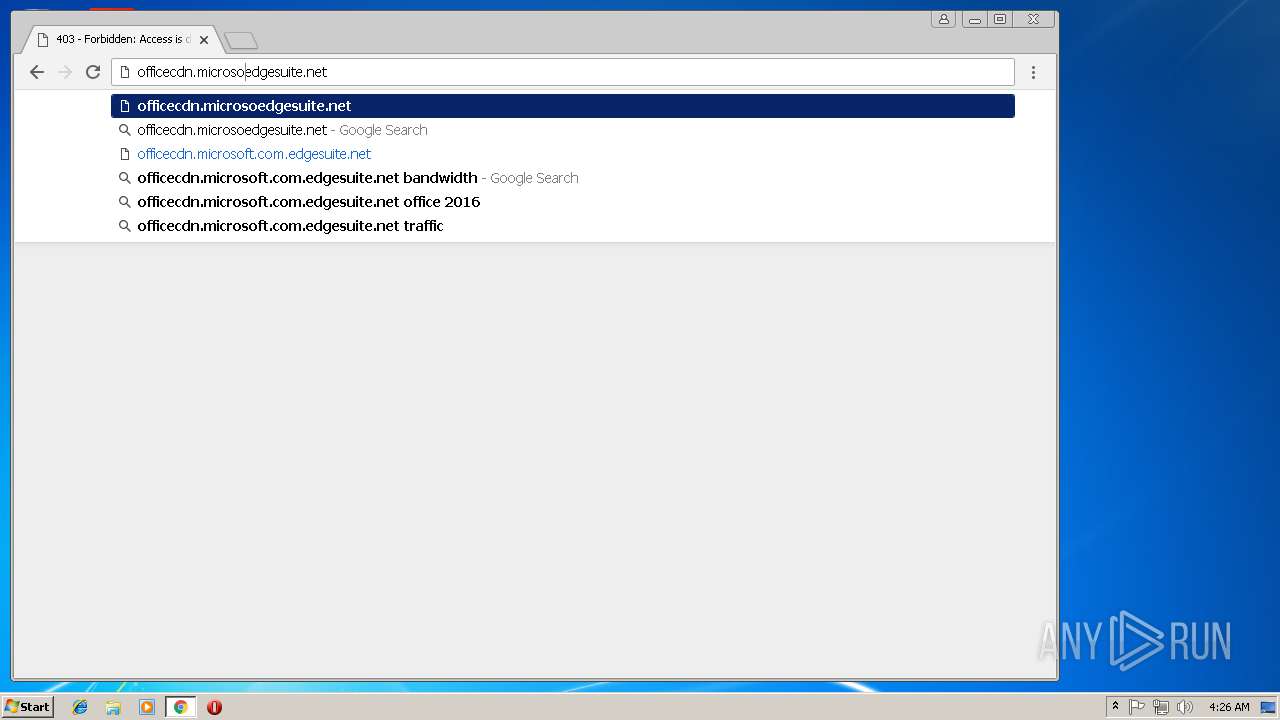
Task: Open Windows Explorer from the taskbar
Action: (x=113, y=707)
